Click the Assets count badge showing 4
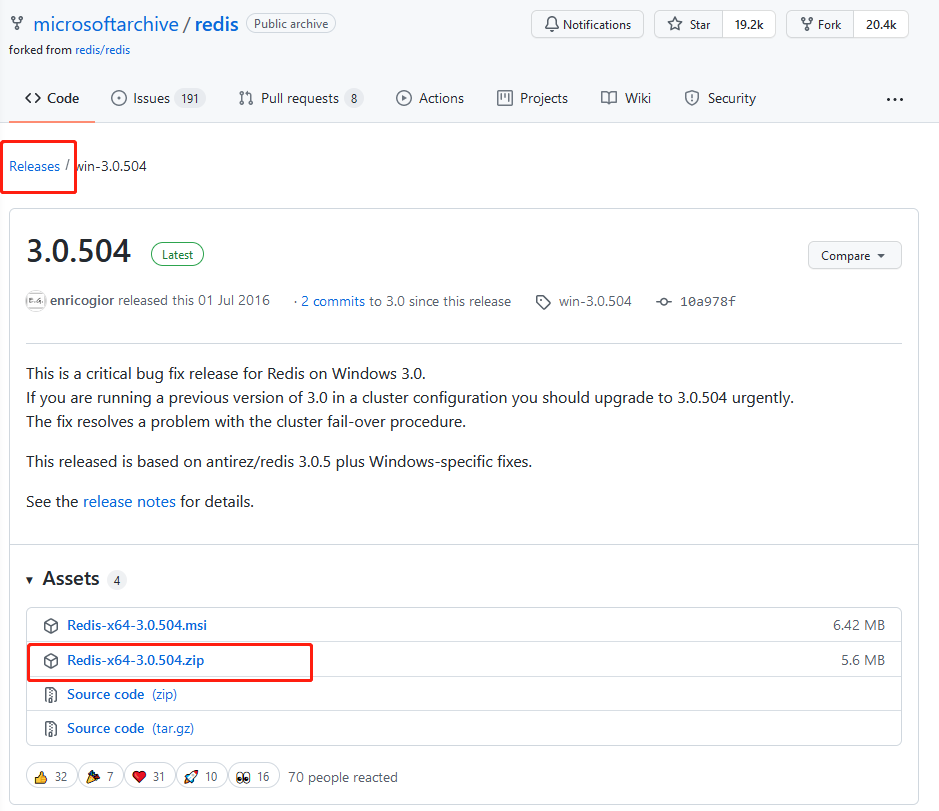 117,580
